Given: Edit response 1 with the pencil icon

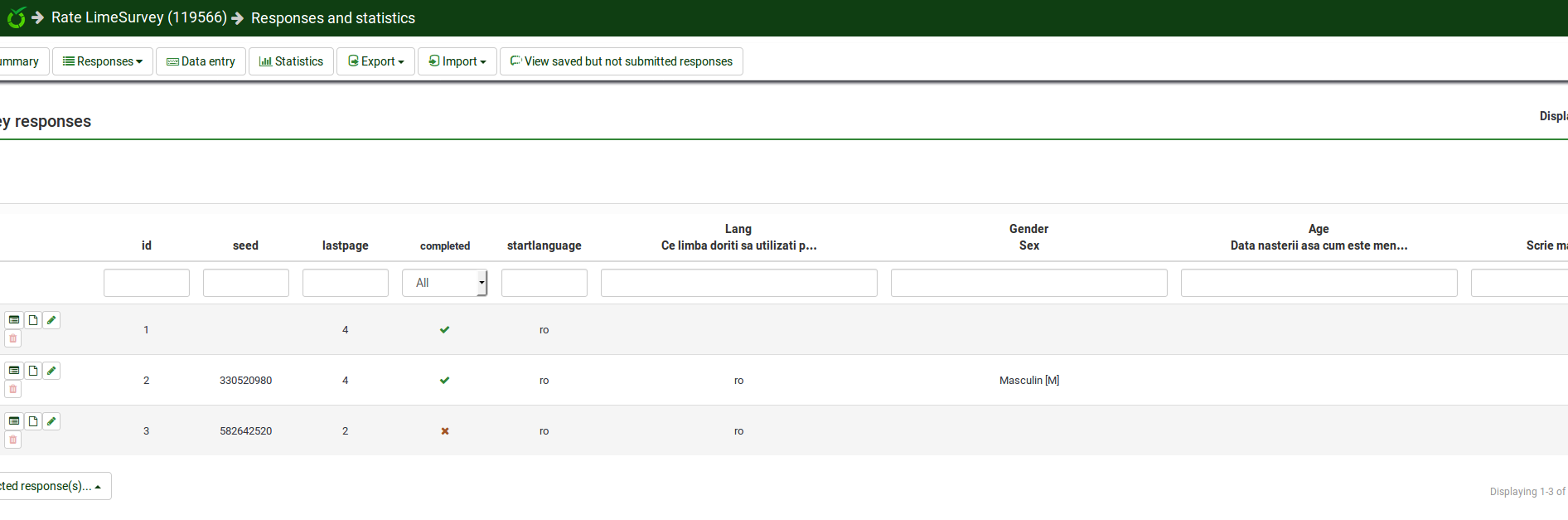Looking at the screenshot, I should click(x=51, y=320).
